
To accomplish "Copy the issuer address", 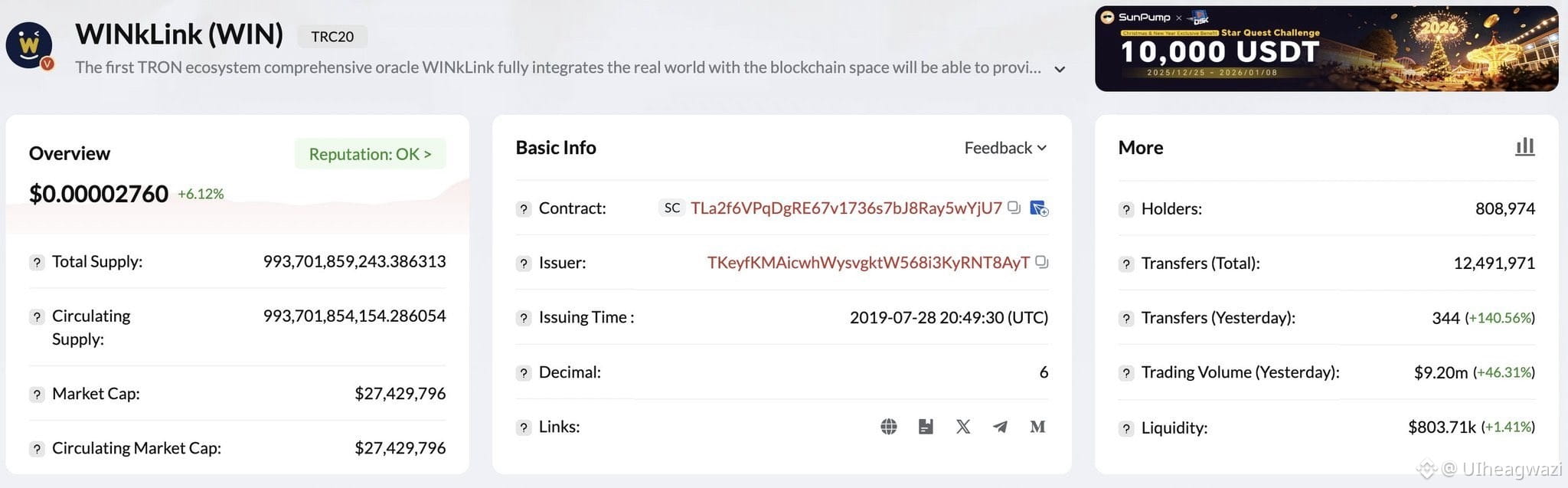I will pos(1041,262).
